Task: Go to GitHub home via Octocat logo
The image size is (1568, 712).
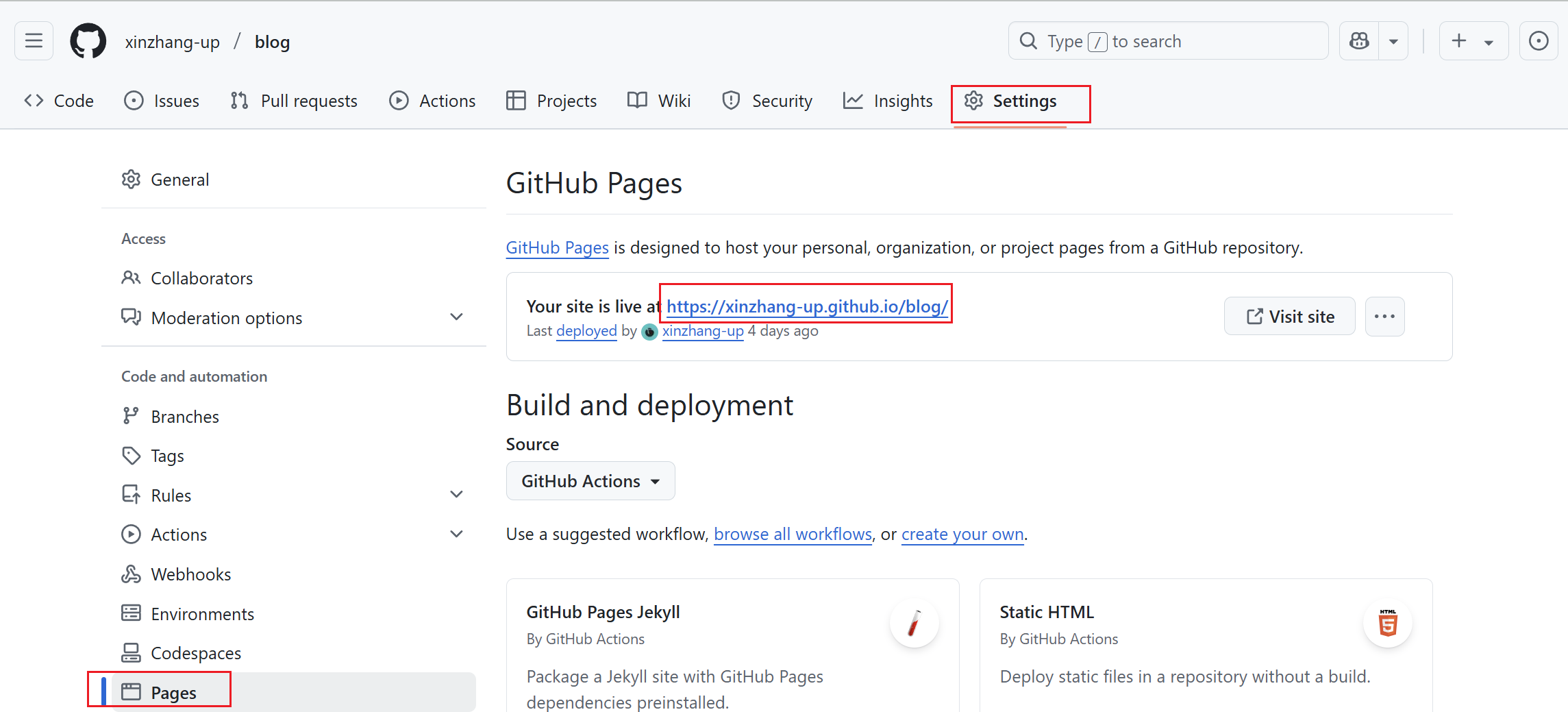Action: (88, 41)
